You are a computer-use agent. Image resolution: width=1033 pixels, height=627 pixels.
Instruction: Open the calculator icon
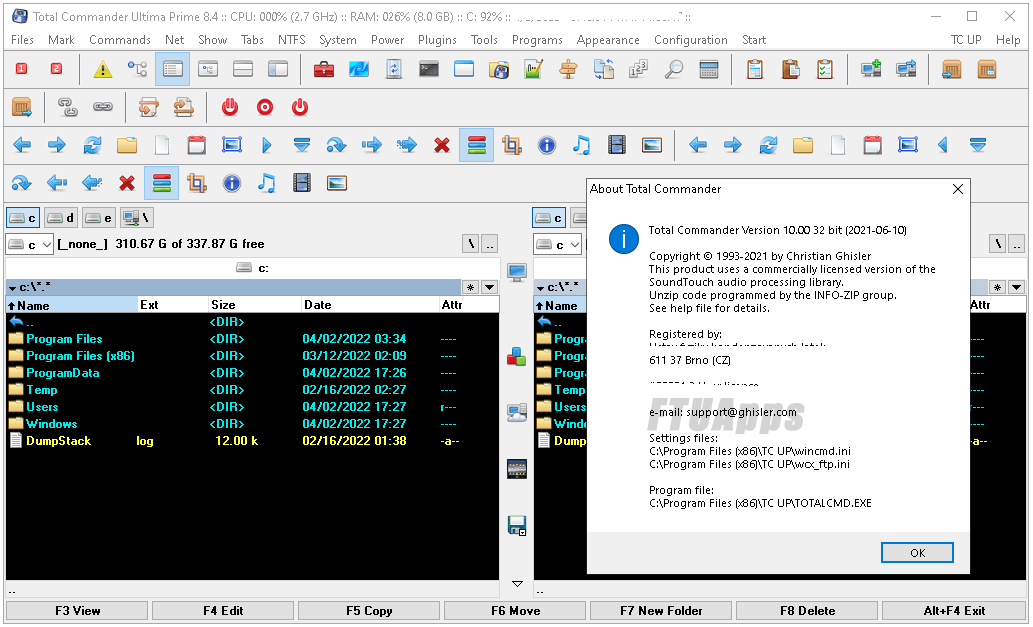point(709,69)
